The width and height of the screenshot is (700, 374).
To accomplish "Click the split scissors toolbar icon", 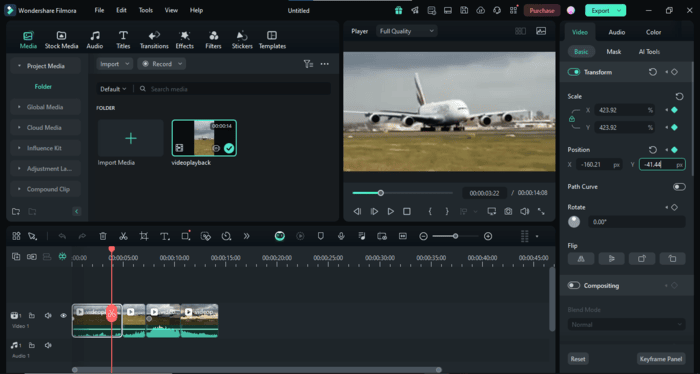I will 123,236.
